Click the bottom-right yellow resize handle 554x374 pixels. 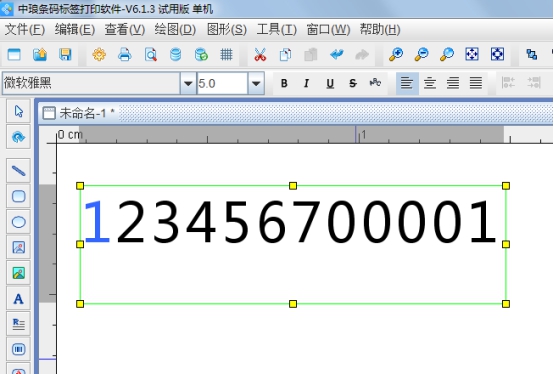[506, 304]
